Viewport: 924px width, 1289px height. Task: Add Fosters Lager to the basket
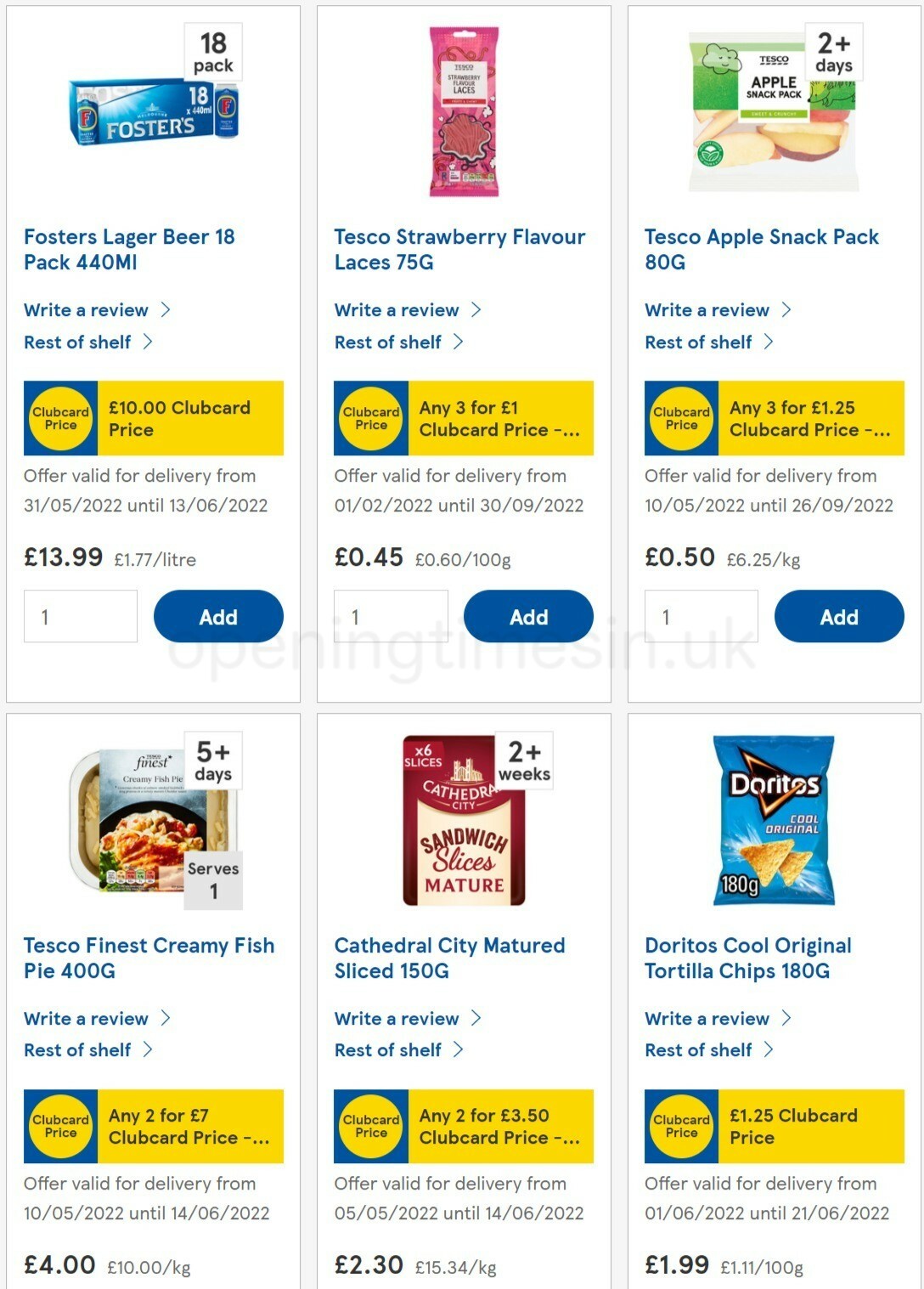point(218,616)
